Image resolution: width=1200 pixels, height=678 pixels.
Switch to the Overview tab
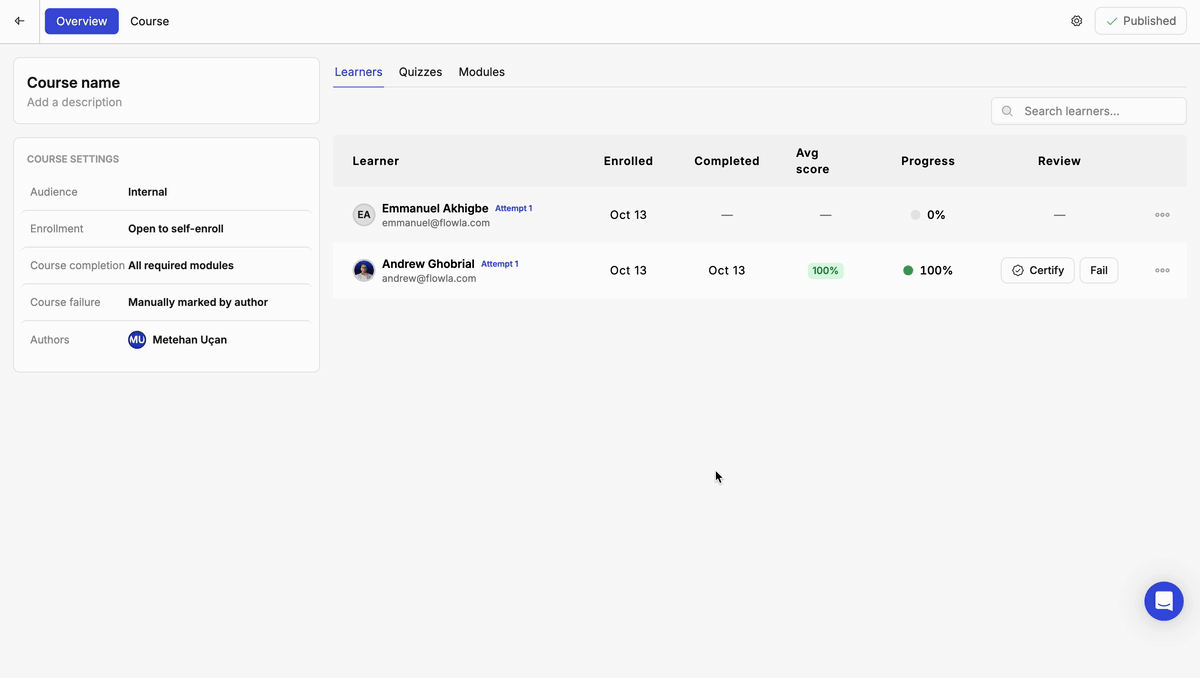coord(82,21)
